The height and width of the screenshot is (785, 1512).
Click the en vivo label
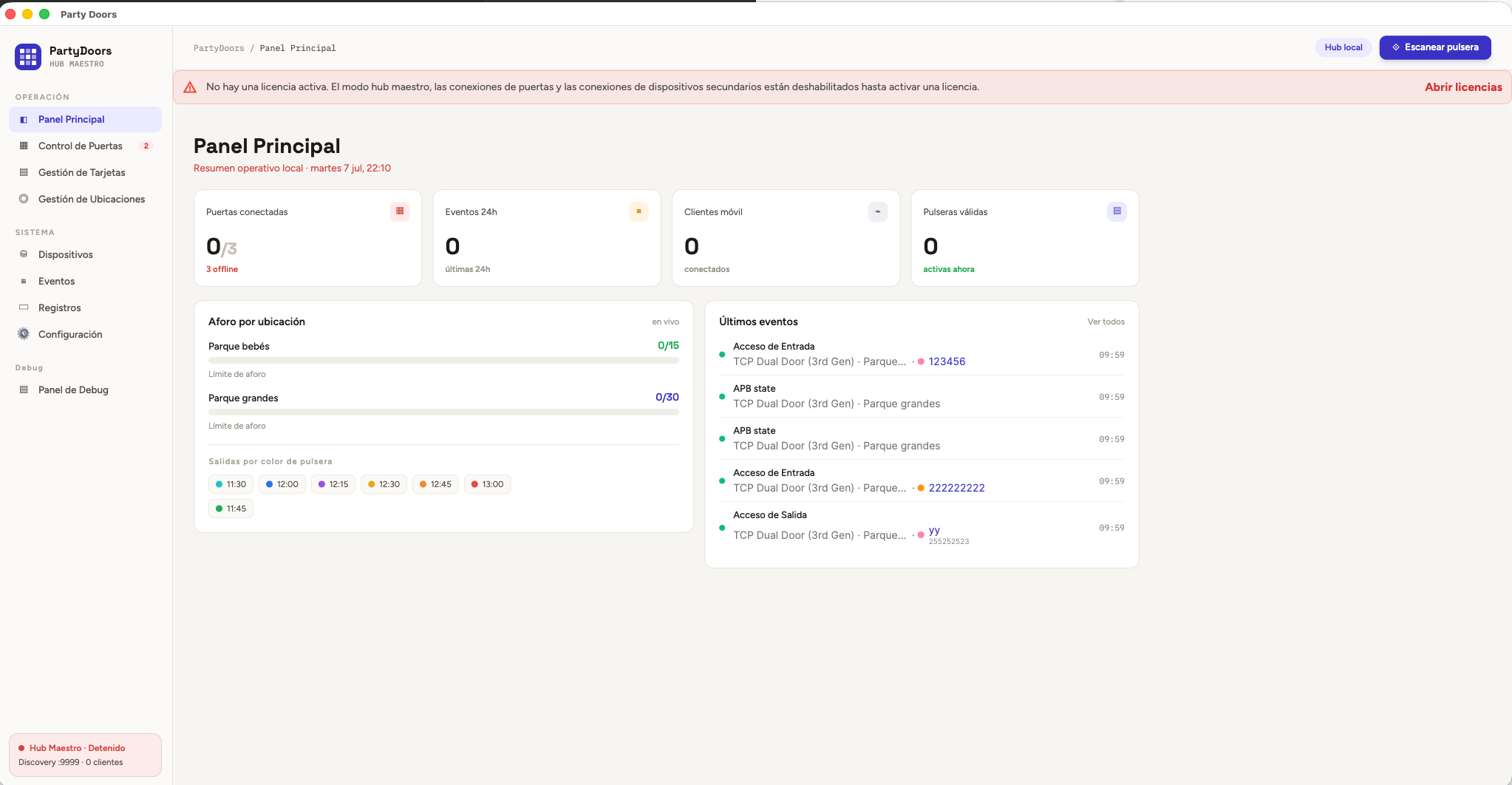tap(665, 322)
